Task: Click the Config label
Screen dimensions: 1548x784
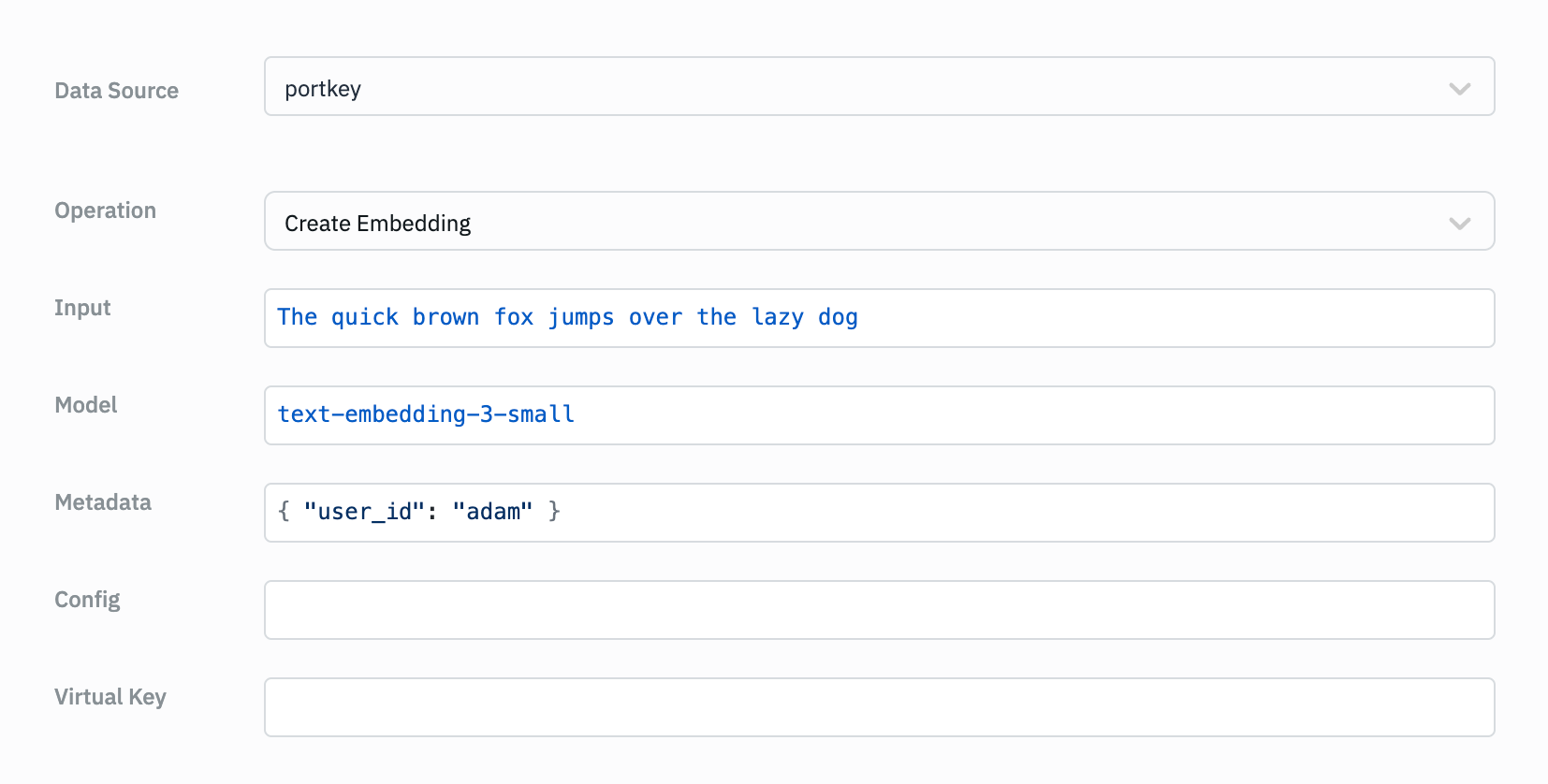Action: click(x=87, y=600)
